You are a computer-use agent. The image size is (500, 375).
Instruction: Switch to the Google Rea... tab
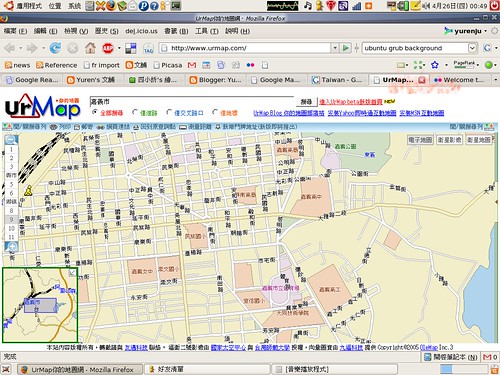pos(32,80)
